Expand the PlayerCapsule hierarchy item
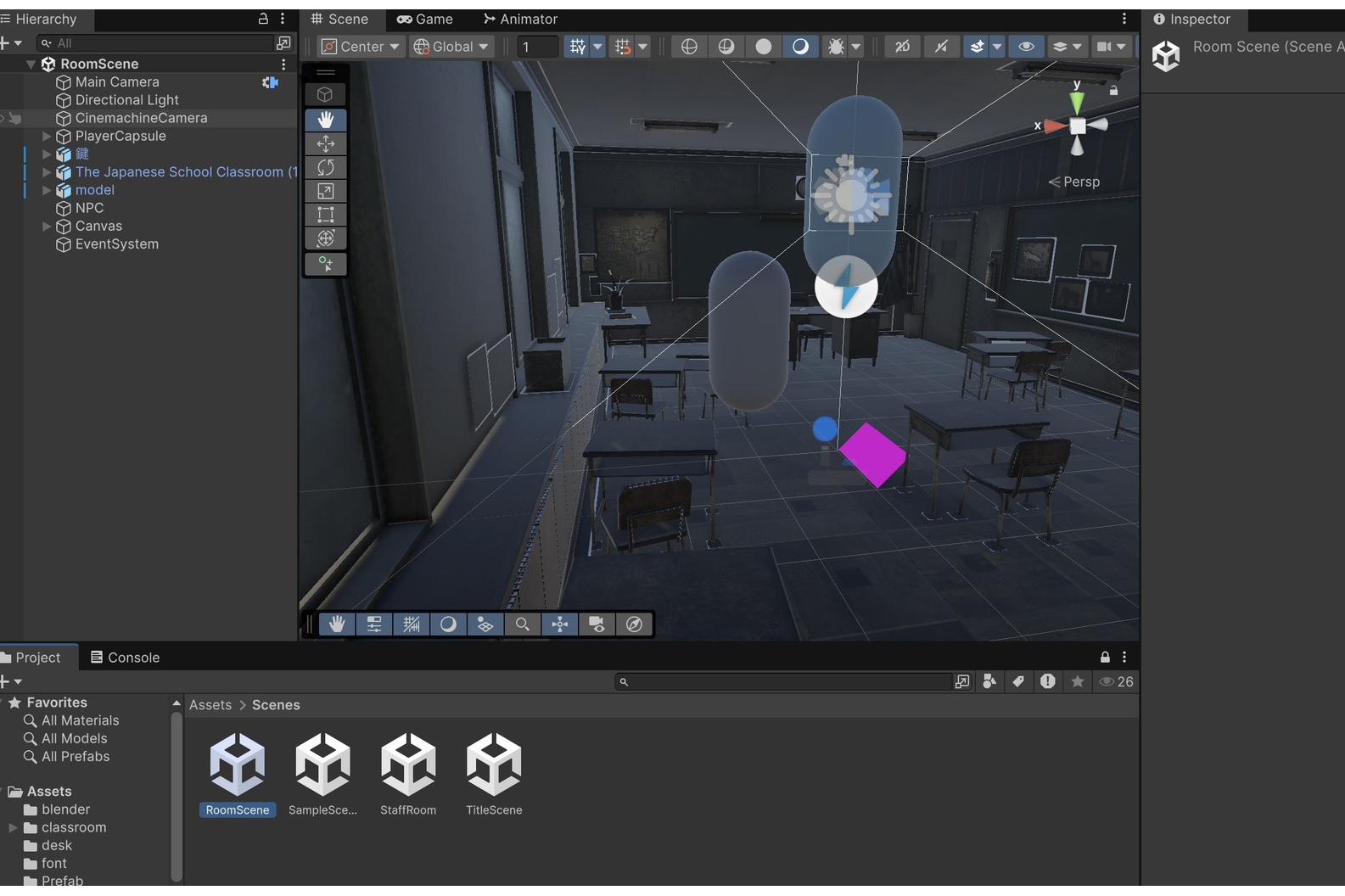The width and height of the screenshot is (1345, 896). pyautogui.click(x=47, y=136)
